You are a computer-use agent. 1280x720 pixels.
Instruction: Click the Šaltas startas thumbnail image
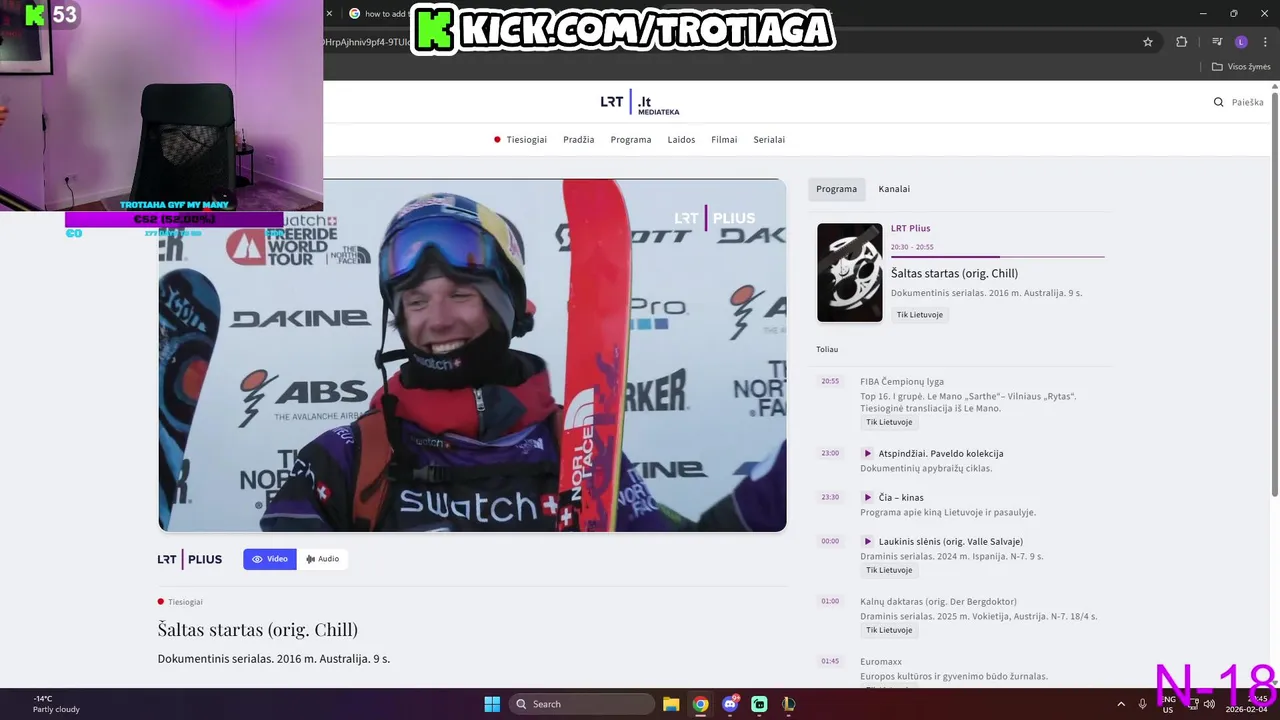850,272
